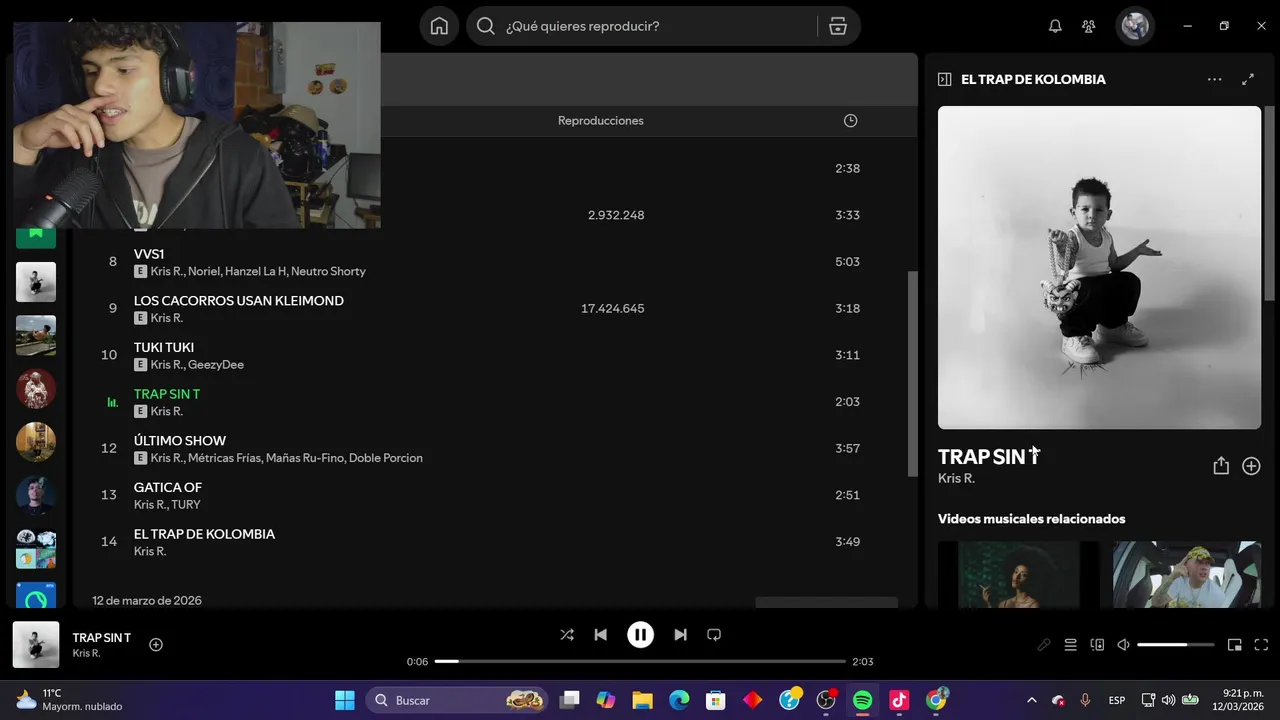
Task: Share TRAP SIN T from side panel
Action: (1221, 466)
